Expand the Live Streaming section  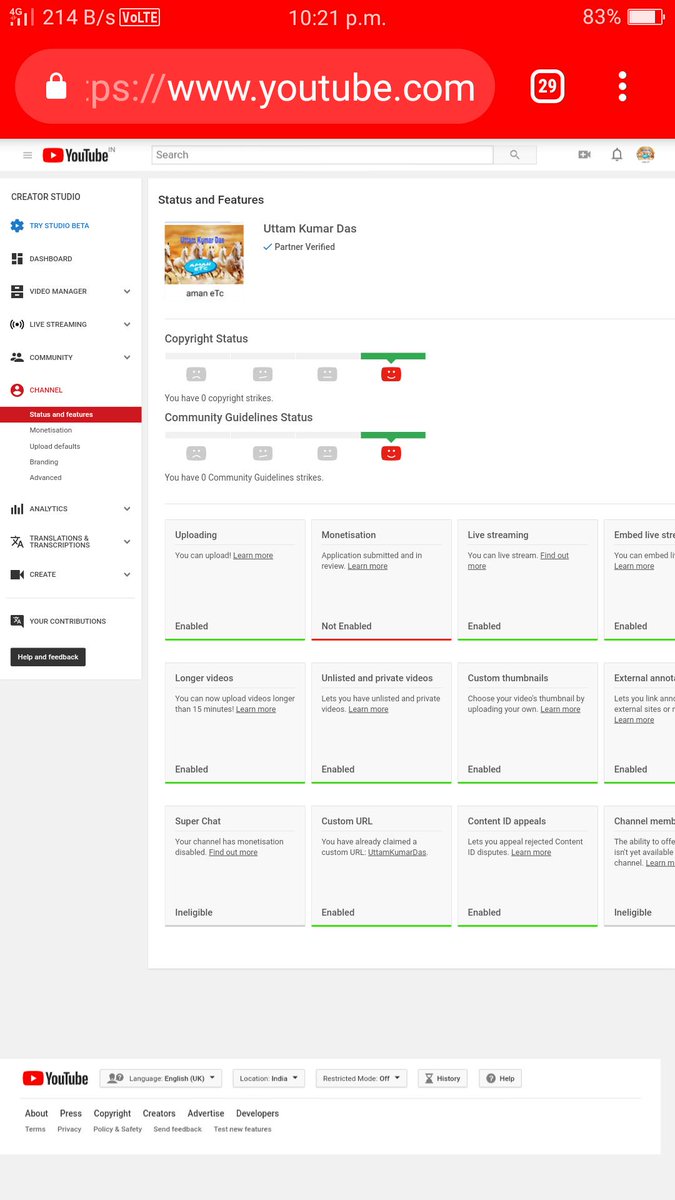pyautogui.click(x=127, y=325)
